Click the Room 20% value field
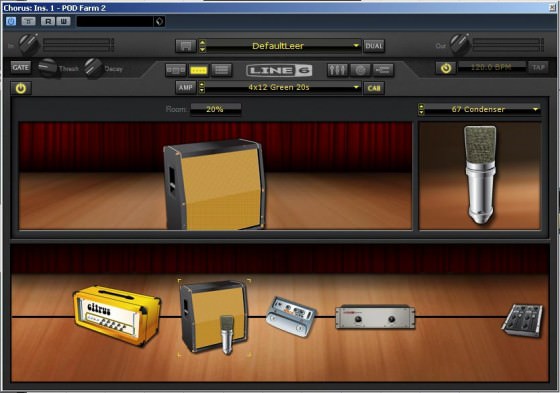This screenshot has height=393, width=560. 215,109
